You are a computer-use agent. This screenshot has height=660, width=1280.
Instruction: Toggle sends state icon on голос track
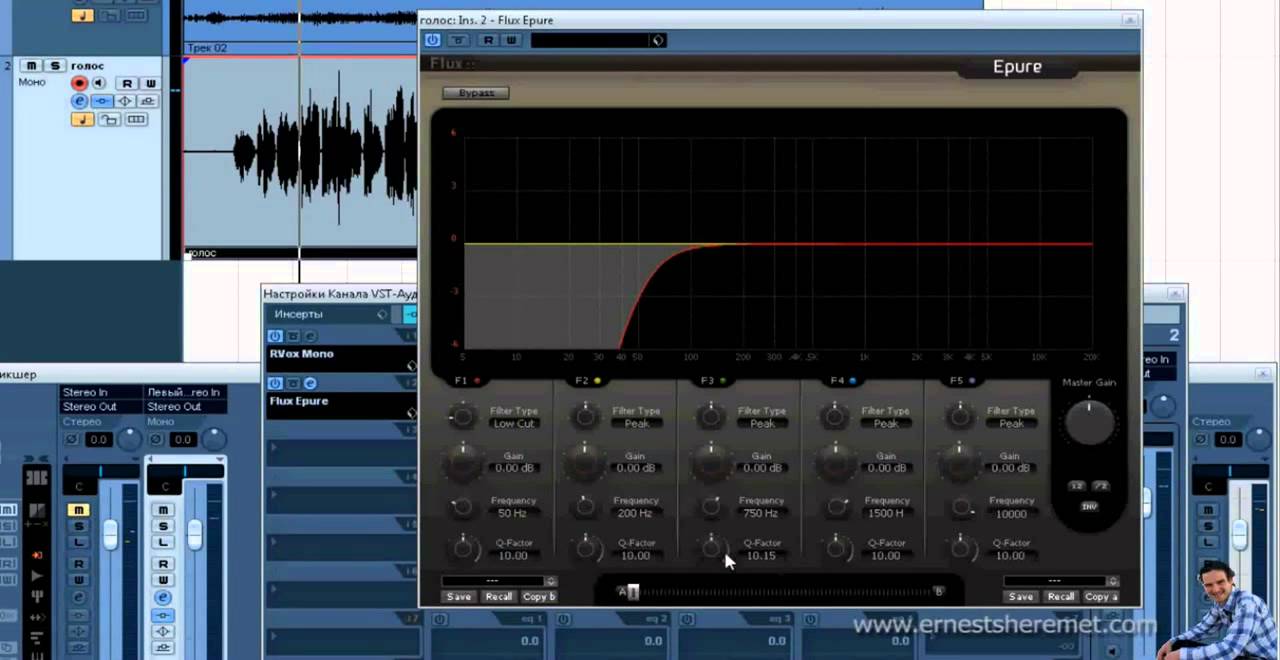click(x=148, y=101)
